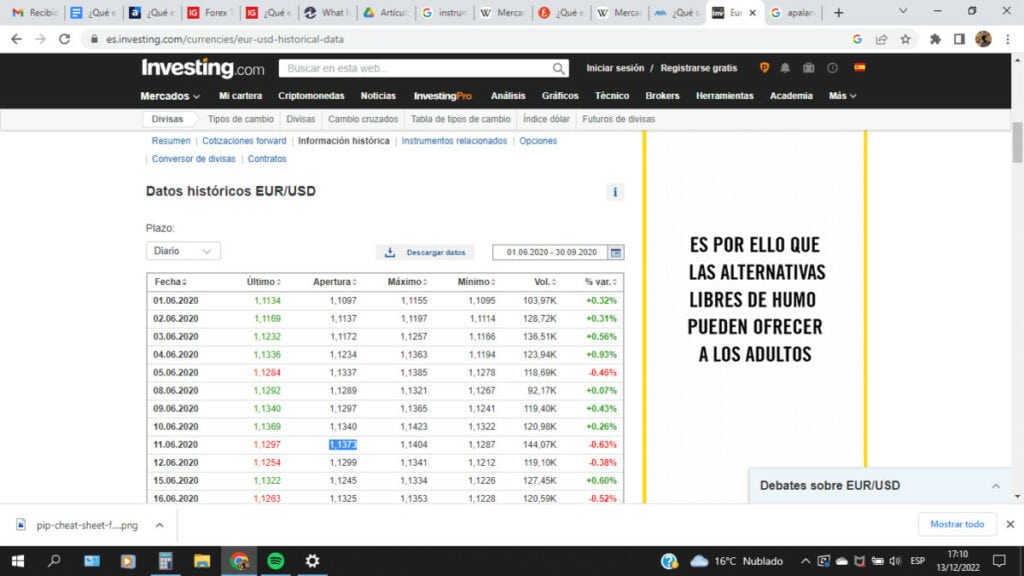Open the taskbar search magnifier
The image size is (1024, 576).
coord(54,561)
